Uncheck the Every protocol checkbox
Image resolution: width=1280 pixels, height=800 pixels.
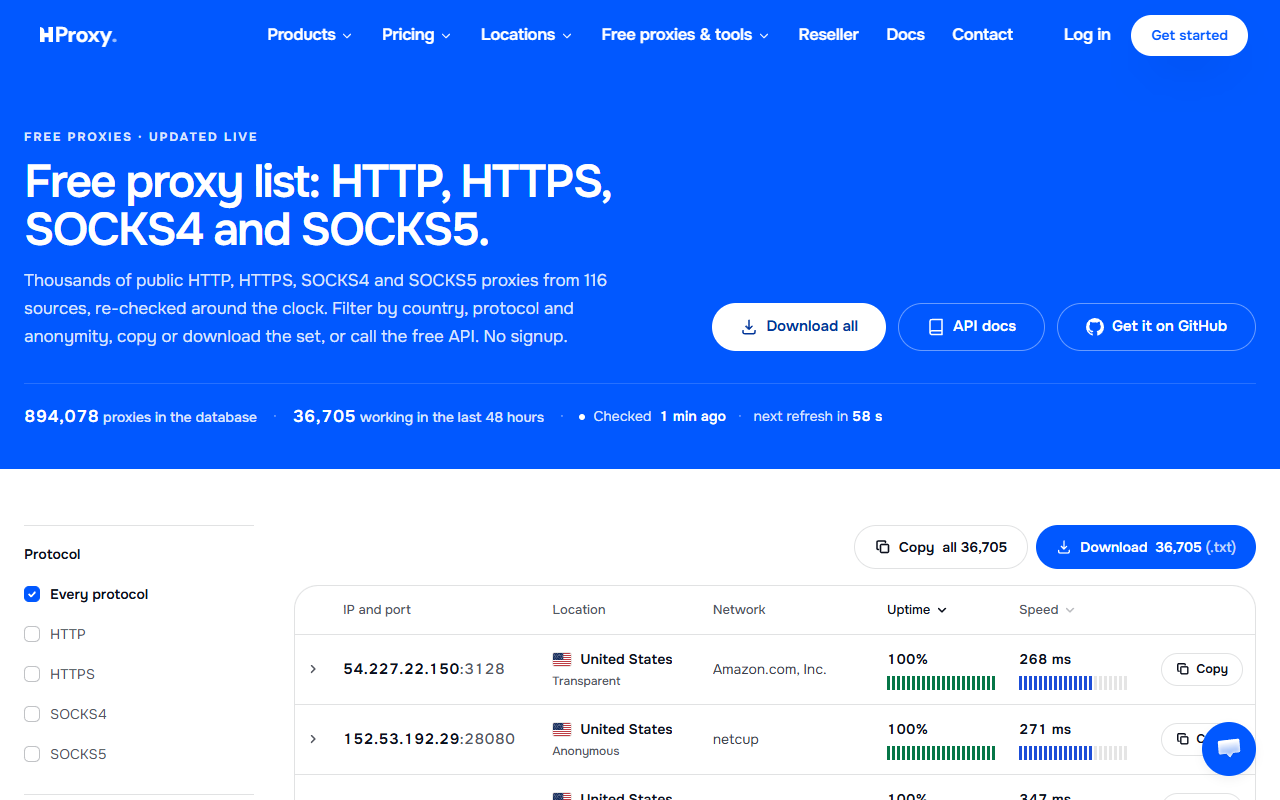click(32, 594)
